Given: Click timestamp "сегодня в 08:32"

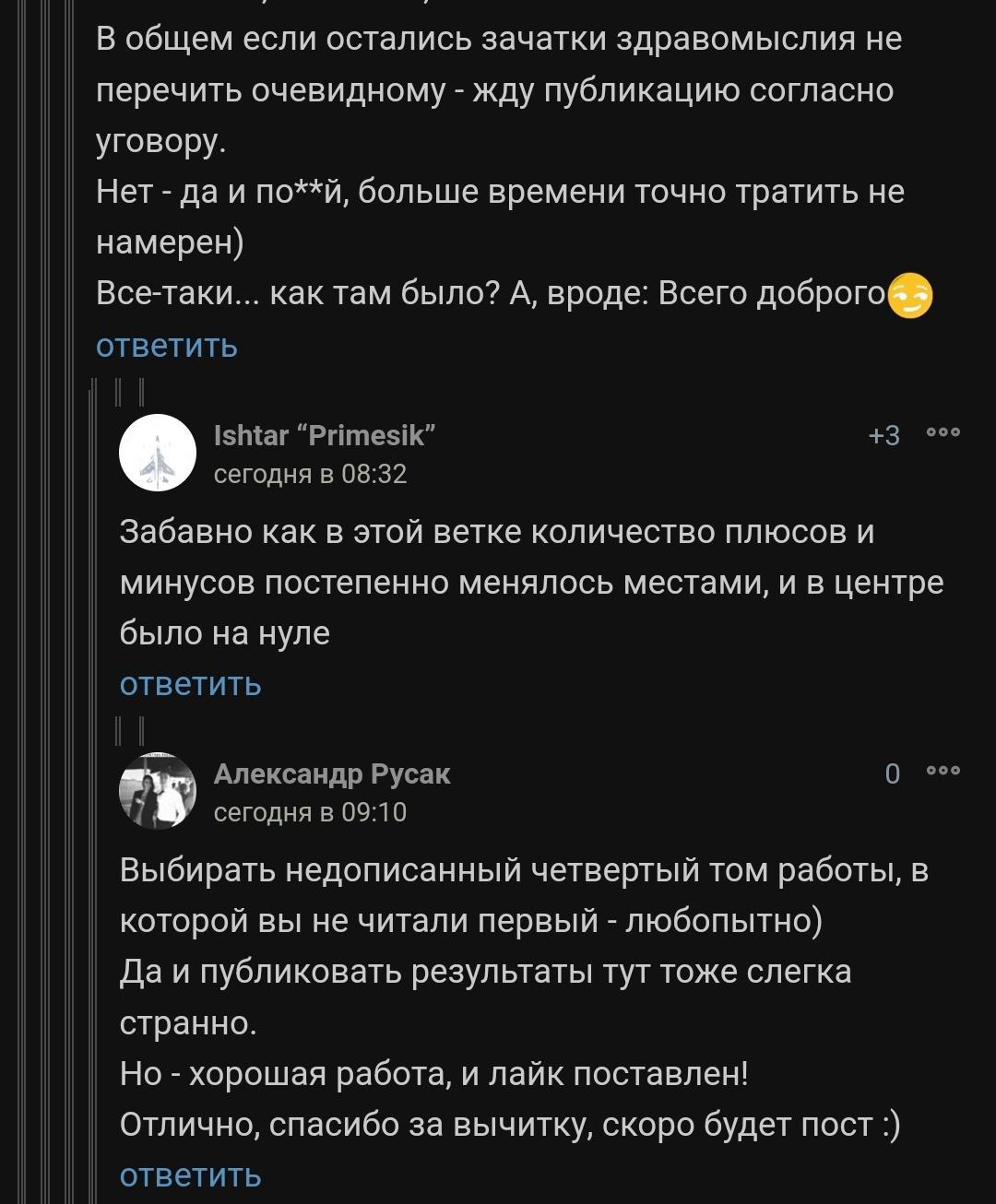Looking at the screenshot, I should pos(310,474).
